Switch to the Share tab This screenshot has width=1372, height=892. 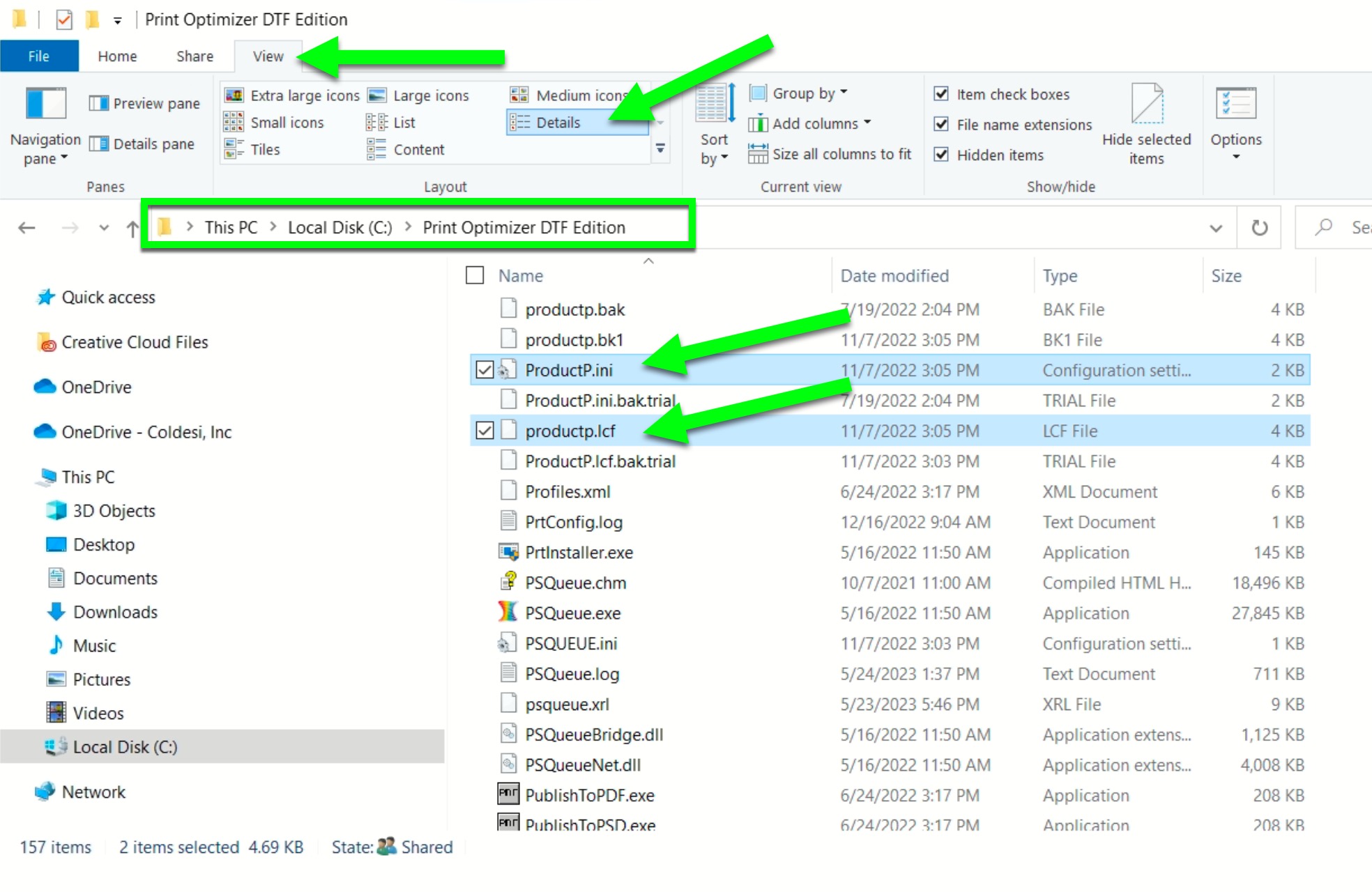tap(195, 56)
